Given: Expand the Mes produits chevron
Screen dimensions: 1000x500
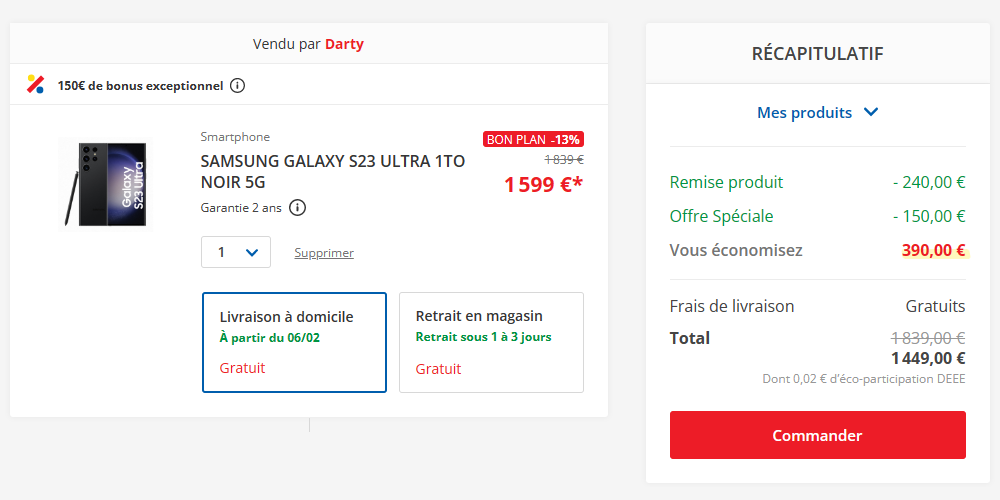Looking at the screenshot, I should [871, 113].
